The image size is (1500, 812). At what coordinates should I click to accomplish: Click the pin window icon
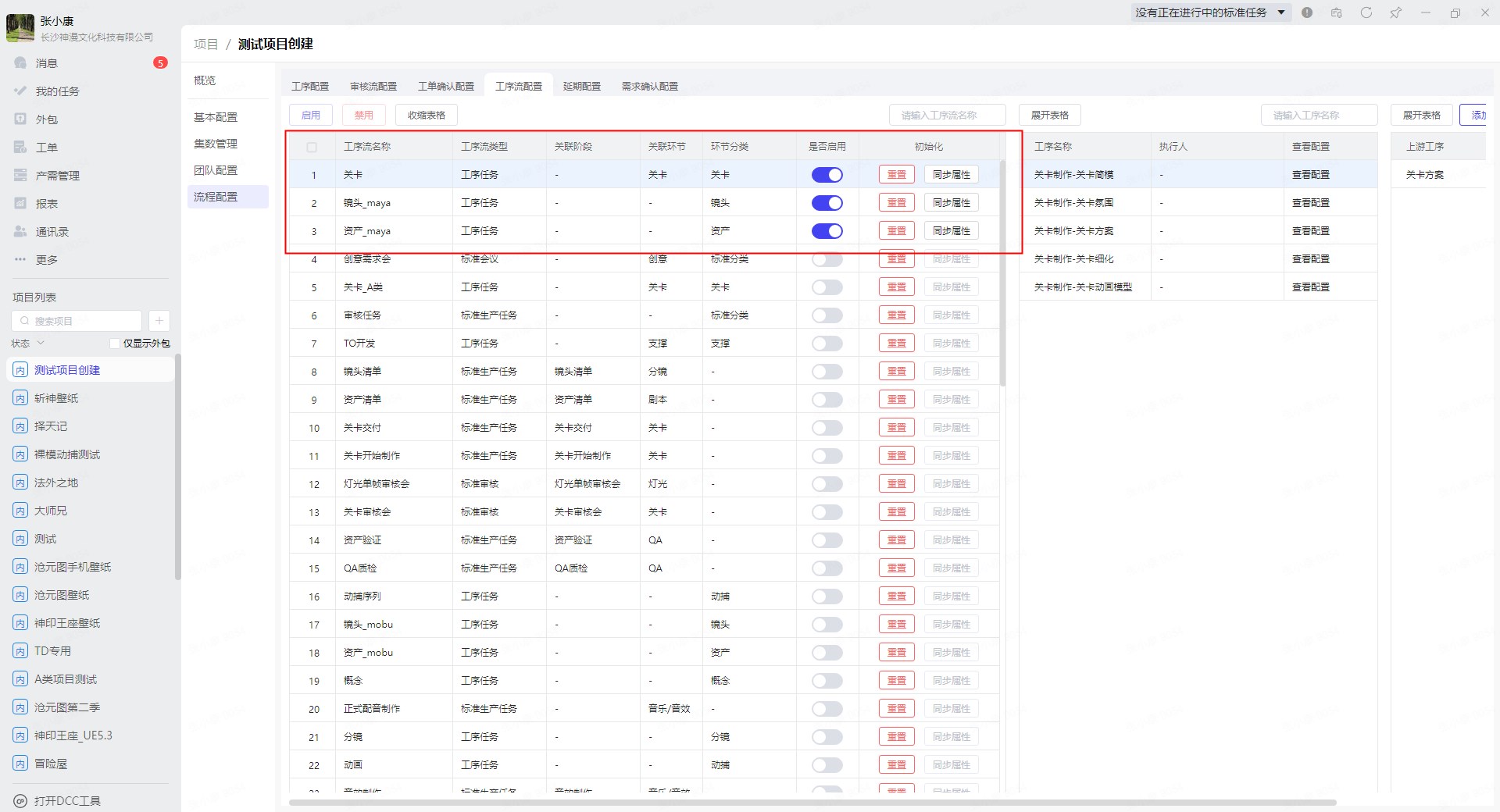1395,12
